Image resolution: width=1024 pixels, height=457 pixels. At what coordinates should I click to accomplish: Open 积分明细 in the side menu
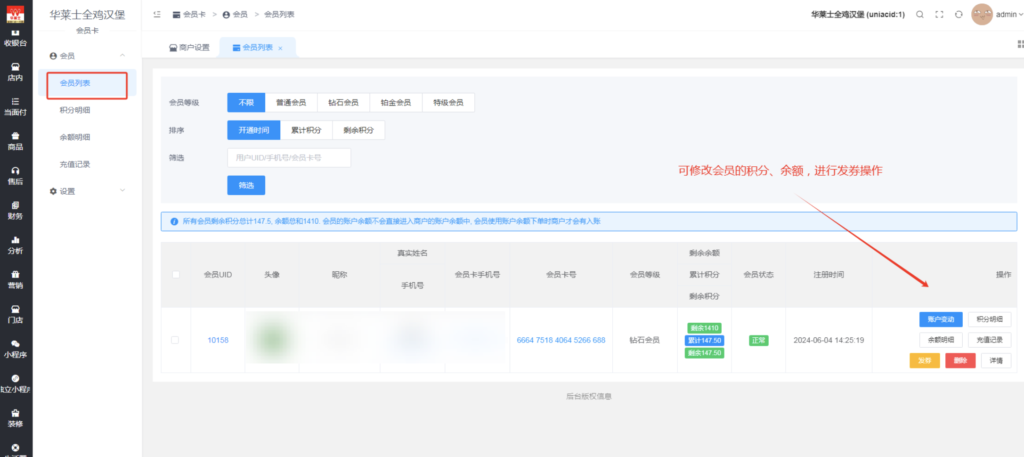coord(75,110)
